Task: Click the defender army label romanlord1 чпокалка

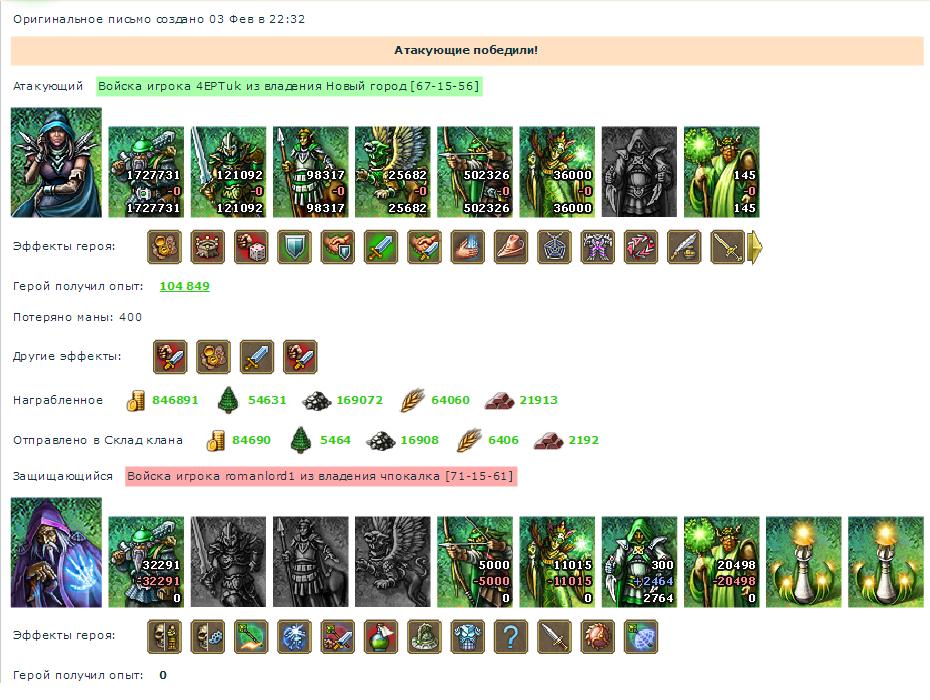Action: [320, 476]
